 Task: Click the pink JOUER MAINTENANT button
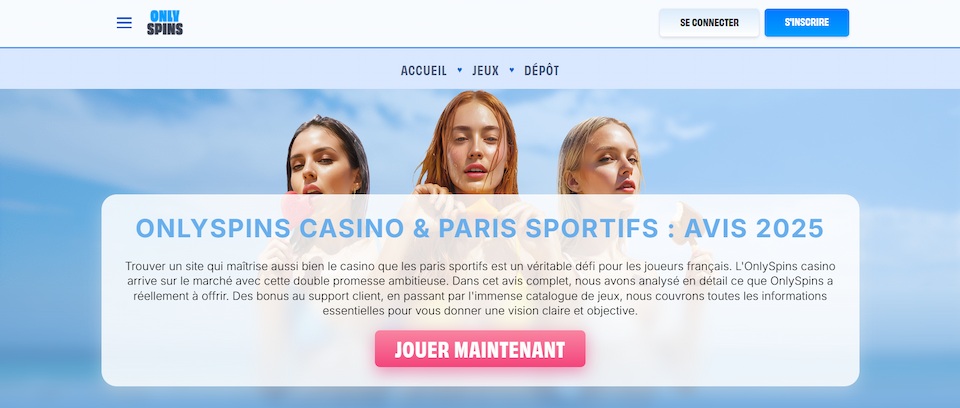(x=480, y=349)
